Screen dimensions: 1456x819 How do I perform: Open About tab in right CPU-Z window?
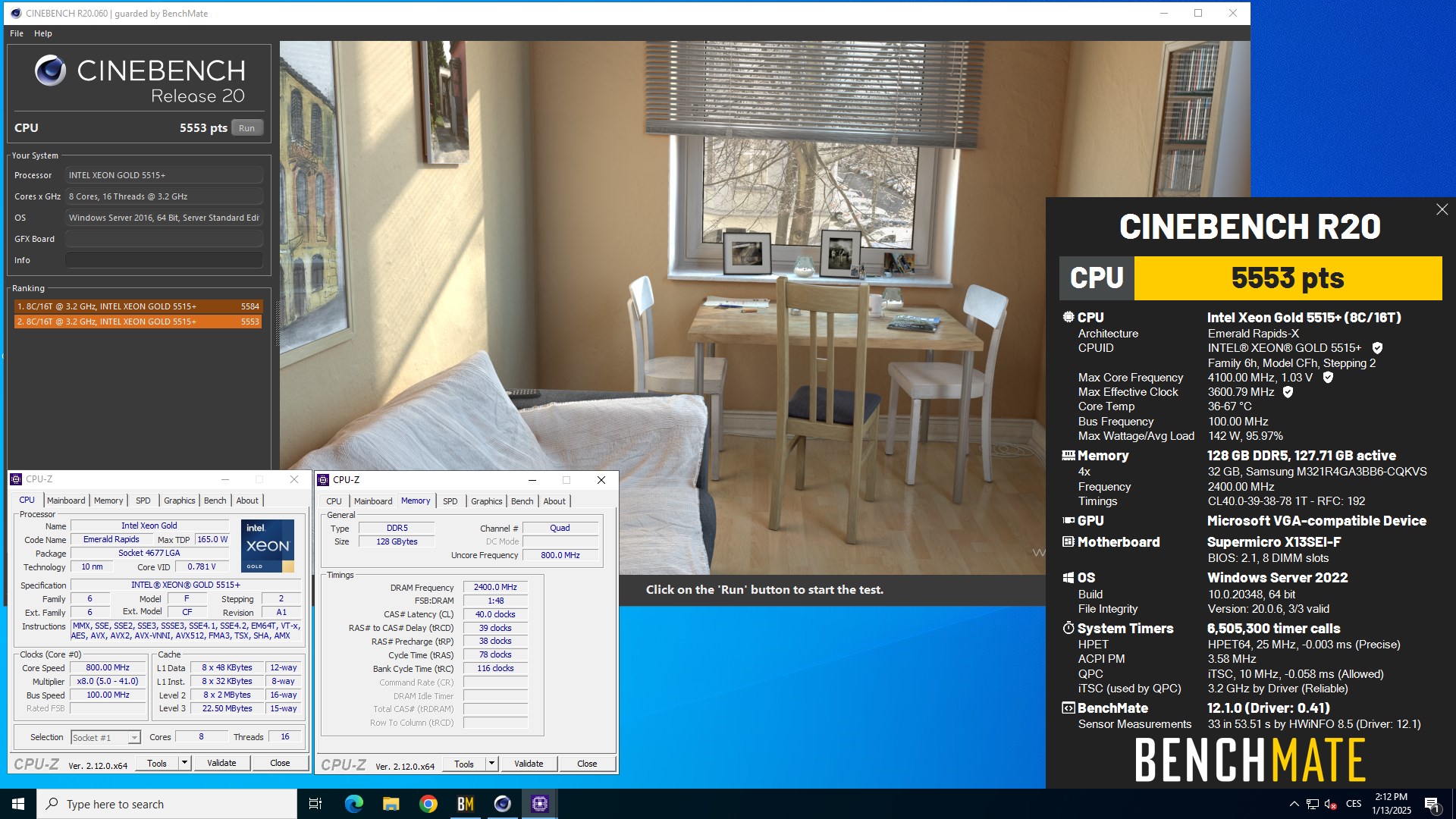click(x=554, y=501)
